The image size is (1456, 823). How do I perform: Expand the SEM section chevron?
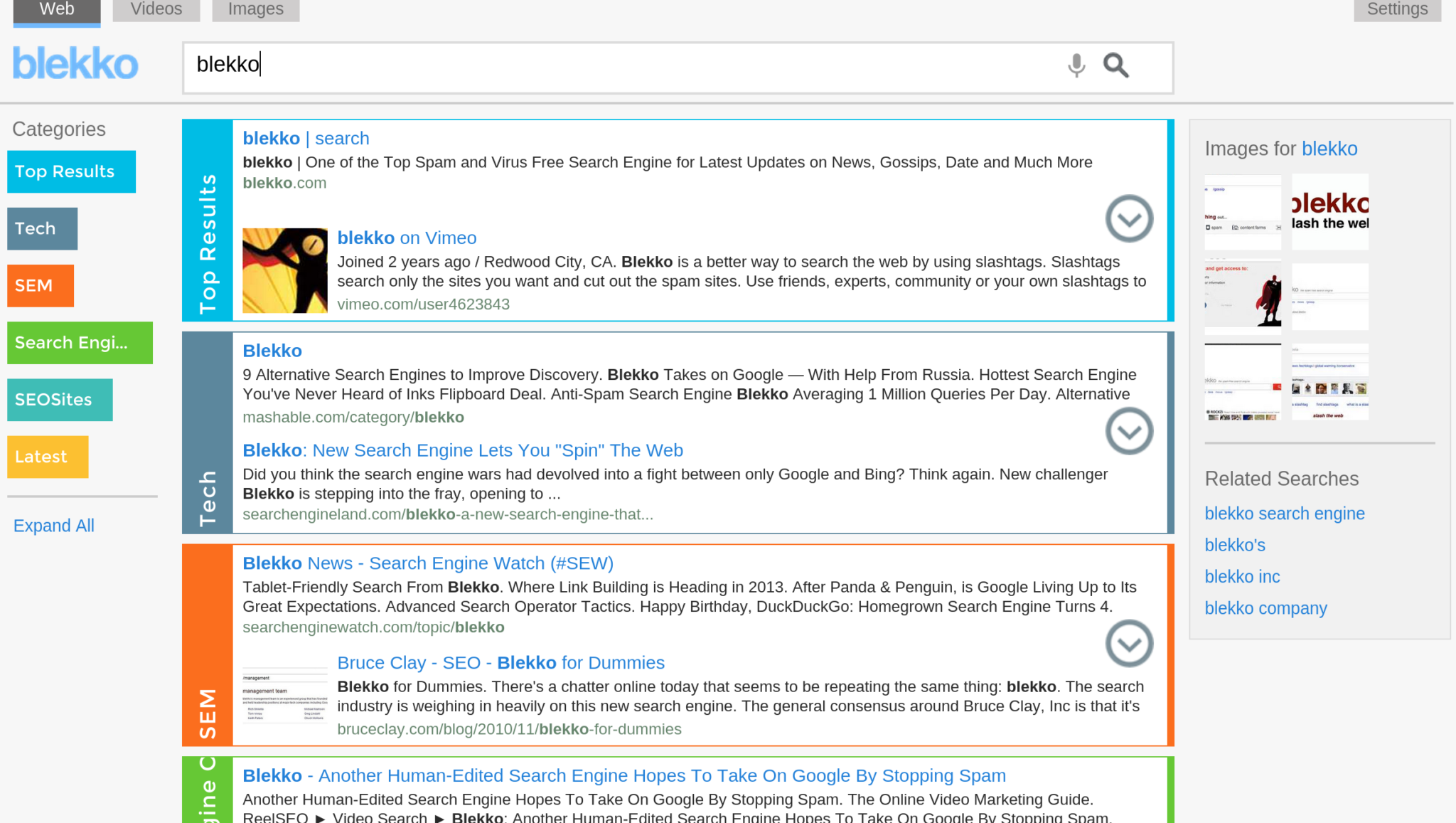pos(1129,644)
